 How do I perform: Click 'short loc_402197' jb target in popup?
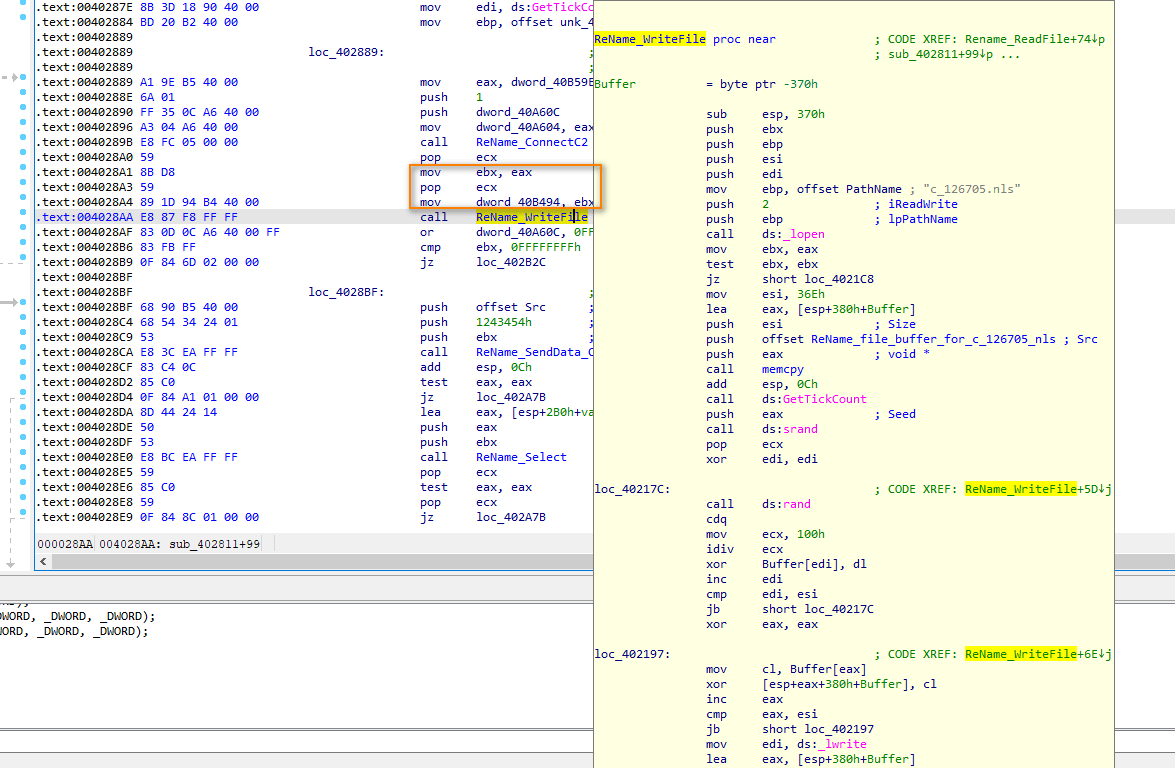[818, 728]
